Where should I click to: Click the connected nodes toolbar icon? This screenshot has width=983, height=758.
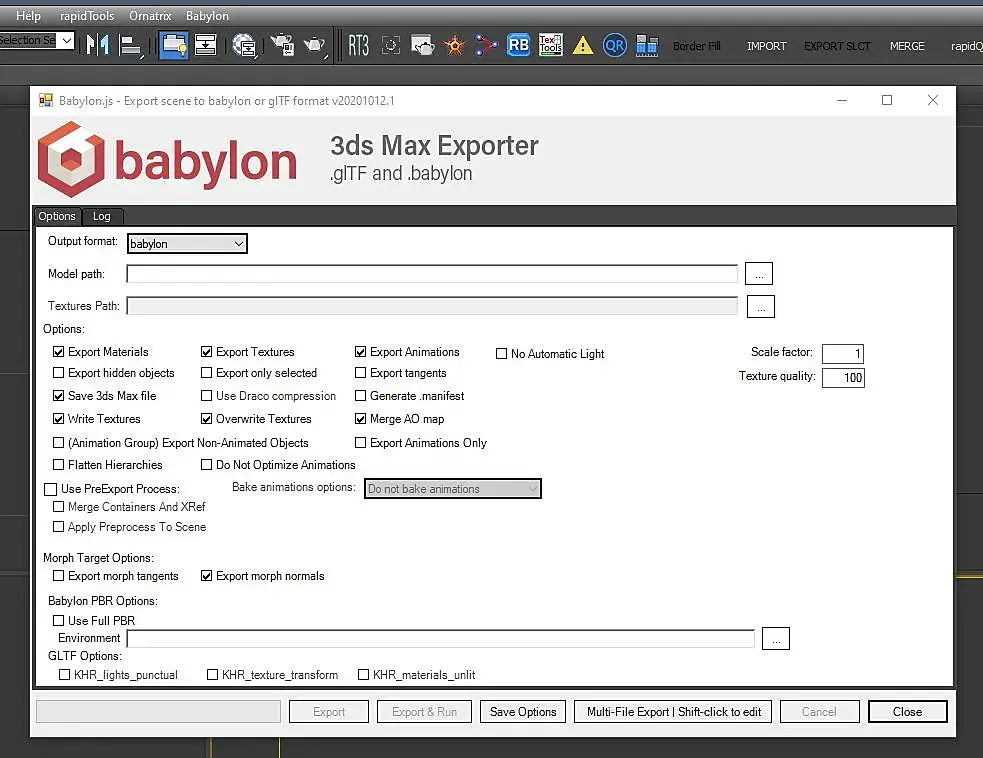coord(486,45)
